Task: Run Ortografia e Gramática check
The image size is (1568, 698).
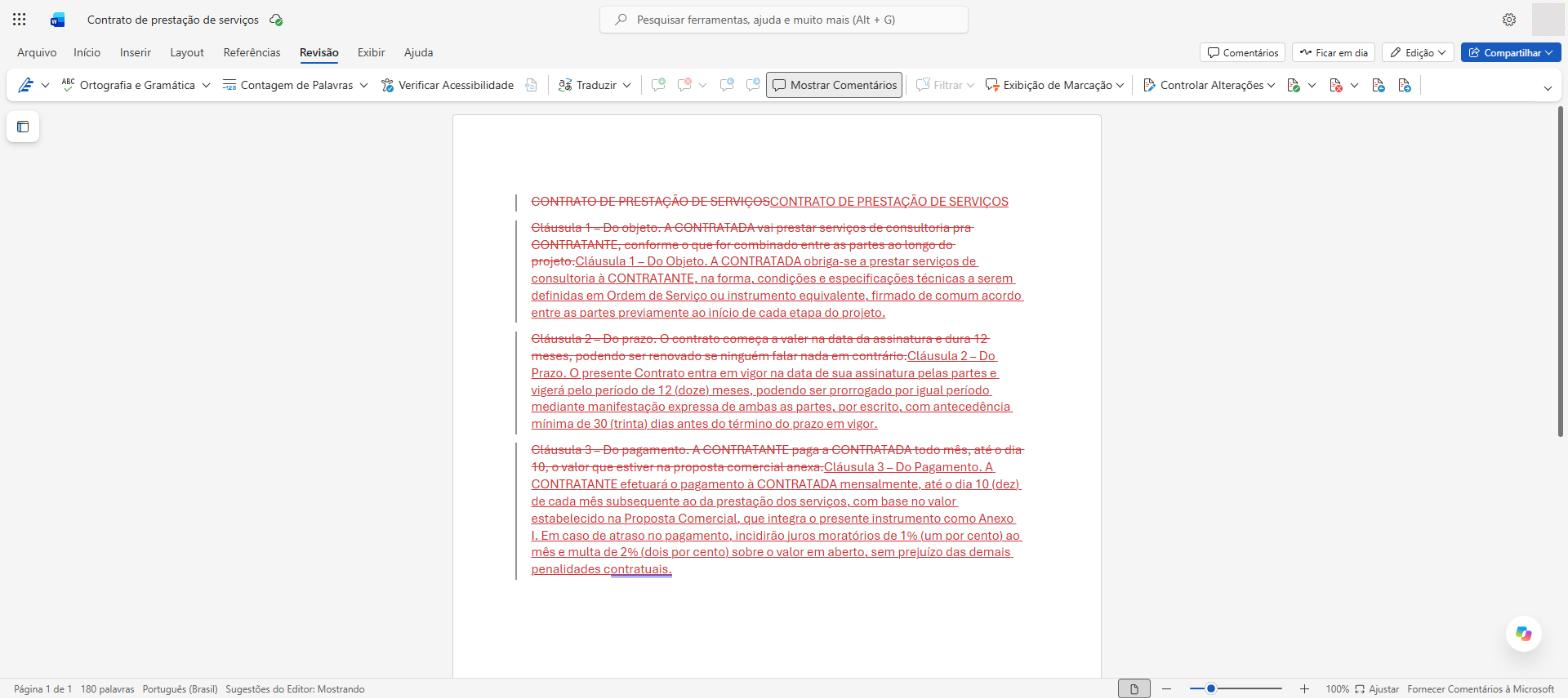Action: point(128,85)
